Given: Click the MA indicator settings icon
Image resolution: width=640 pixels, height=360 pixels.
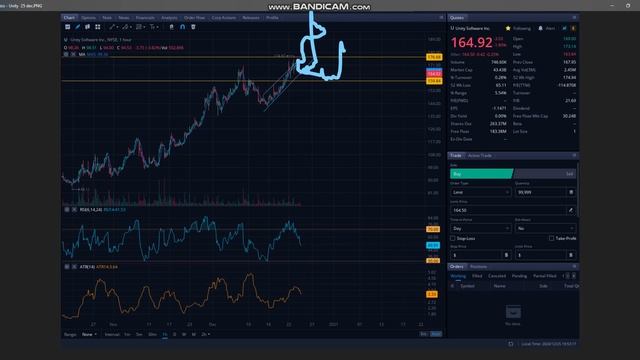Looking at the screenshot, I should 66,54.
